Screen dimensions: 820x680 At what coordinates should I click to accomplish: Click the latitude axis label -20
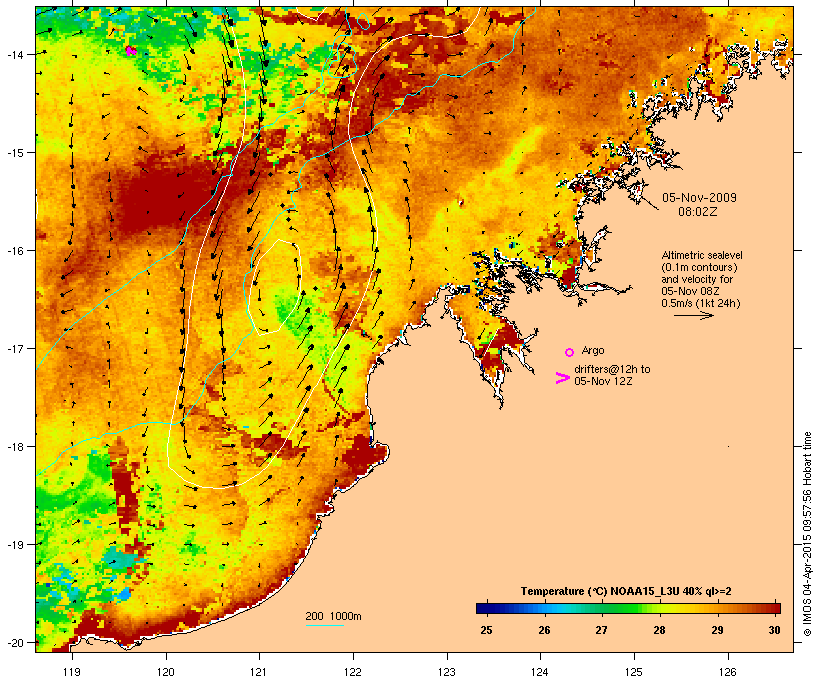click(x=15, y=642)
